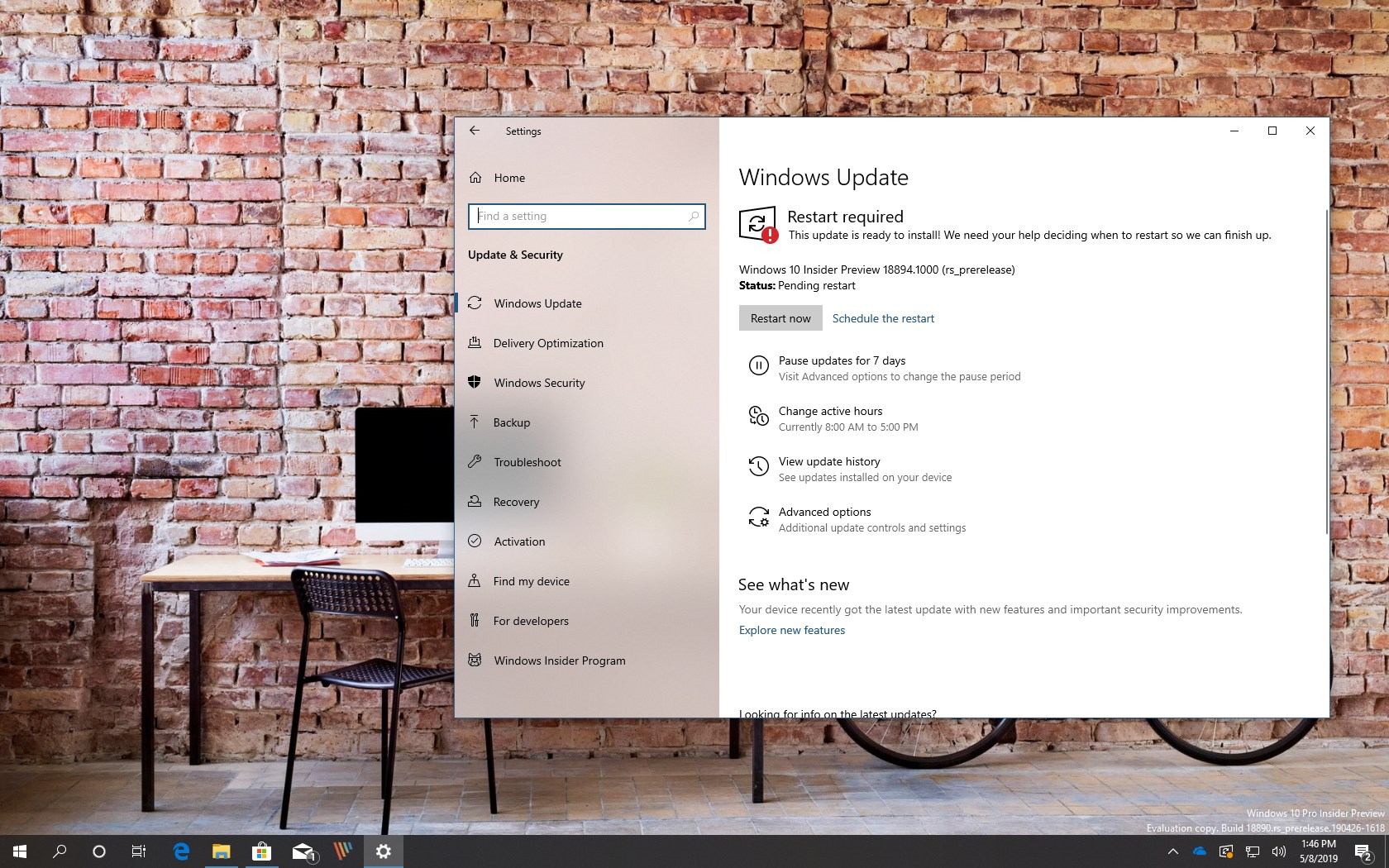Click the Settings window vertical scrollbar
The width and height of the screenshot is (1389, 868).
1326,372
